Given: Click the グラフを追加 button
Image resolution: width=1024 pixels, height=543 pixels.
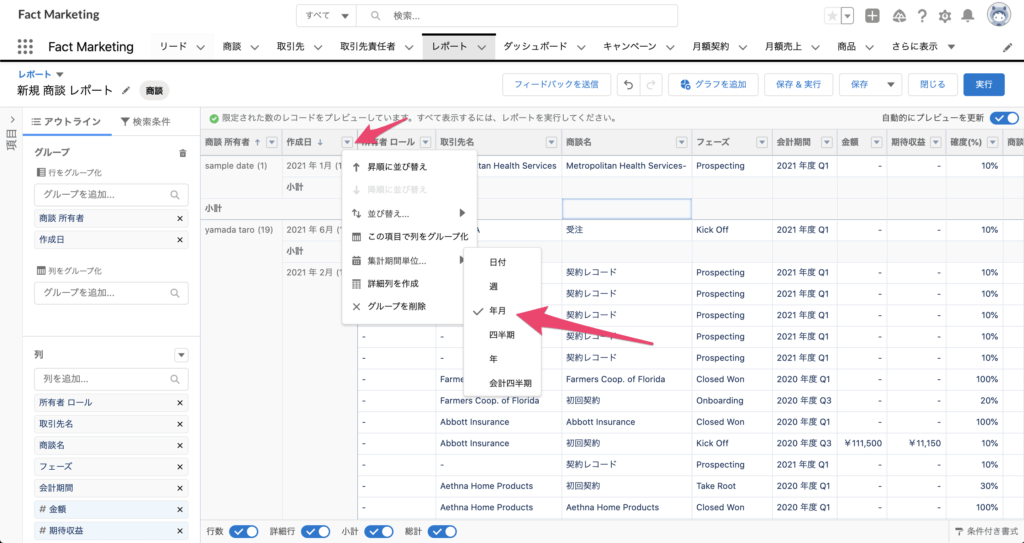Looking at the screenshot, I should (x=713, y=85).
